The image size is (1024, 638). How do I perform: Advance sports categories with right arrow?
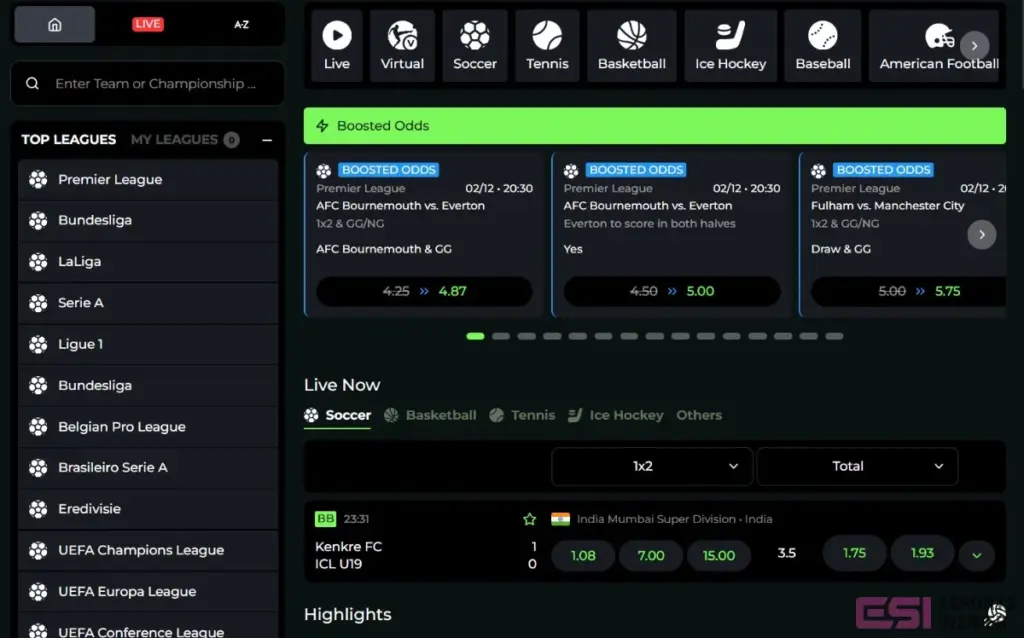tap(974, 46)
